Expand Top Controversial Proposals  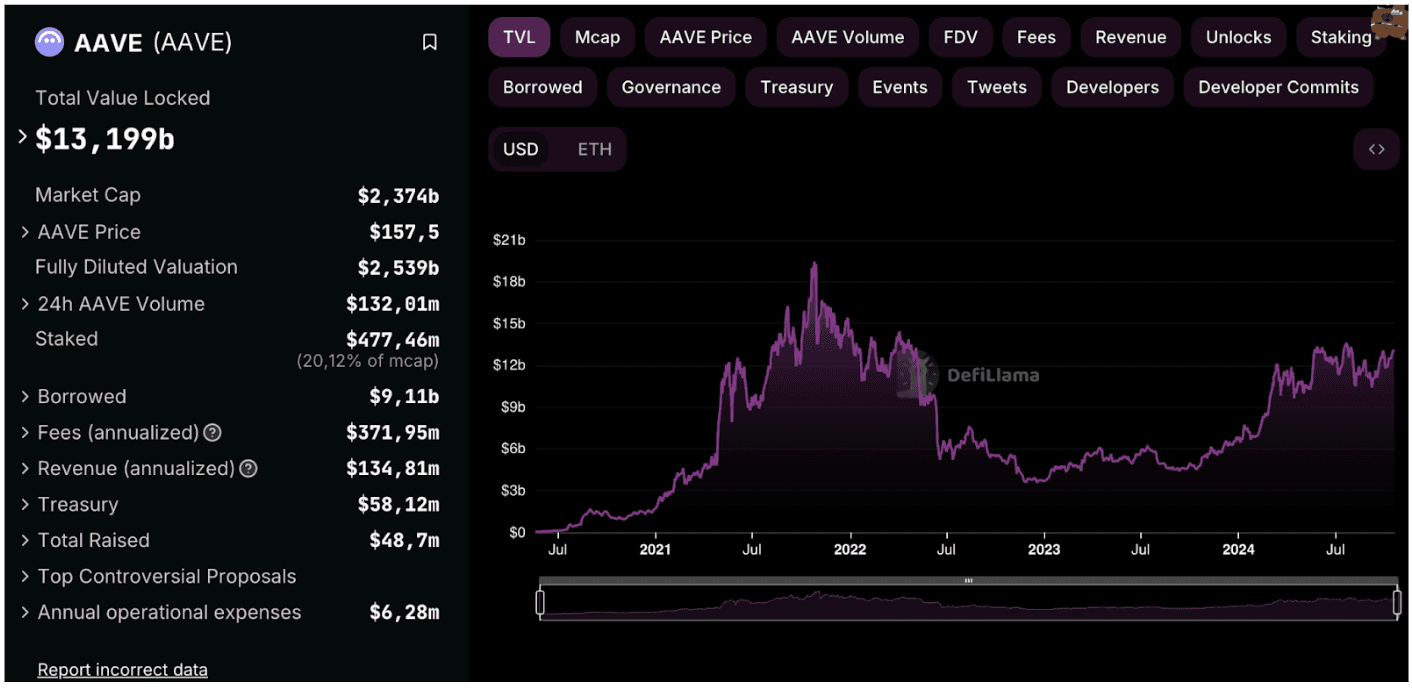[25, 577]
